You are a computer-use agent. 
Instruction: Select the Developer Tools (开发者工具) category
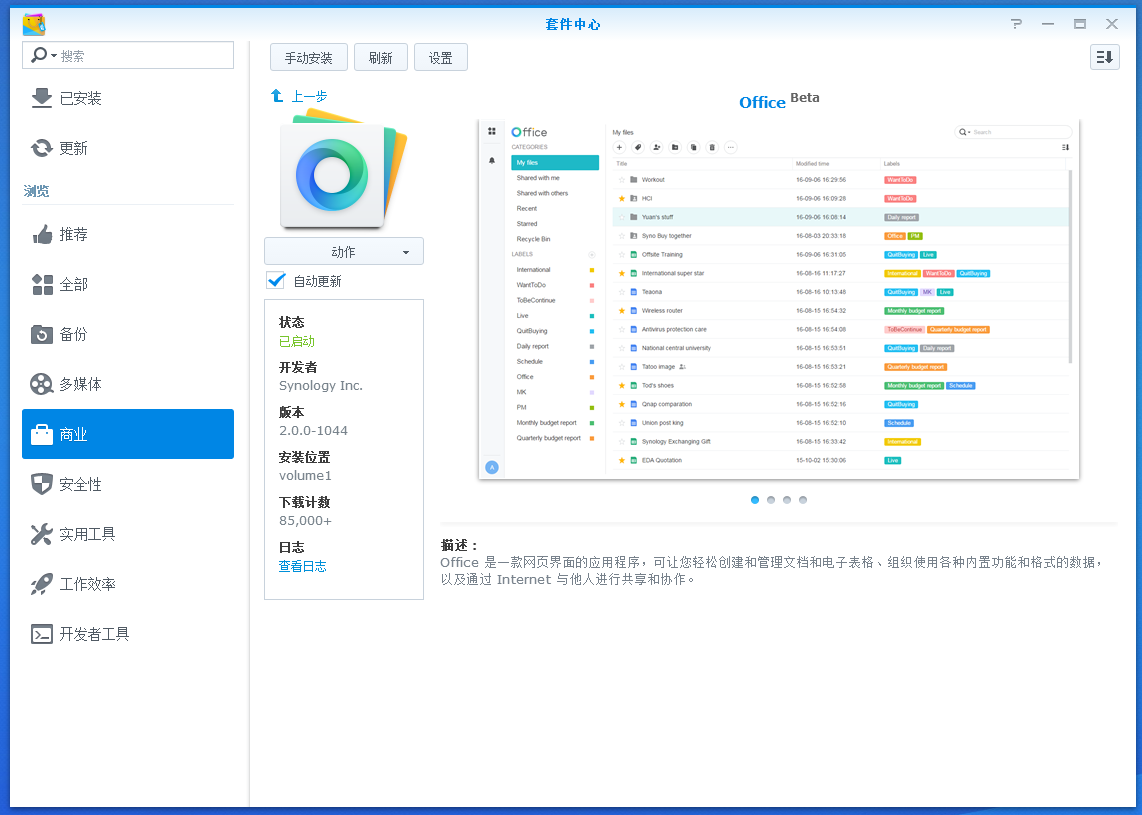(127, 634)
